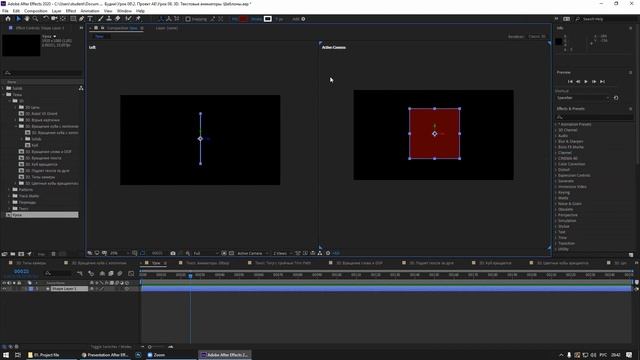
Task: Toggle pixel aspect ratio correction
Action: (x=298, y=253)
